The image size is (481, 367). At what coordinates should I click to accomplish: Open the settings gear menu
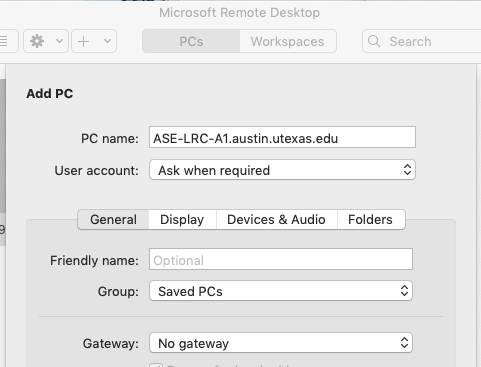pyautogui.click(x=37, y=41)
